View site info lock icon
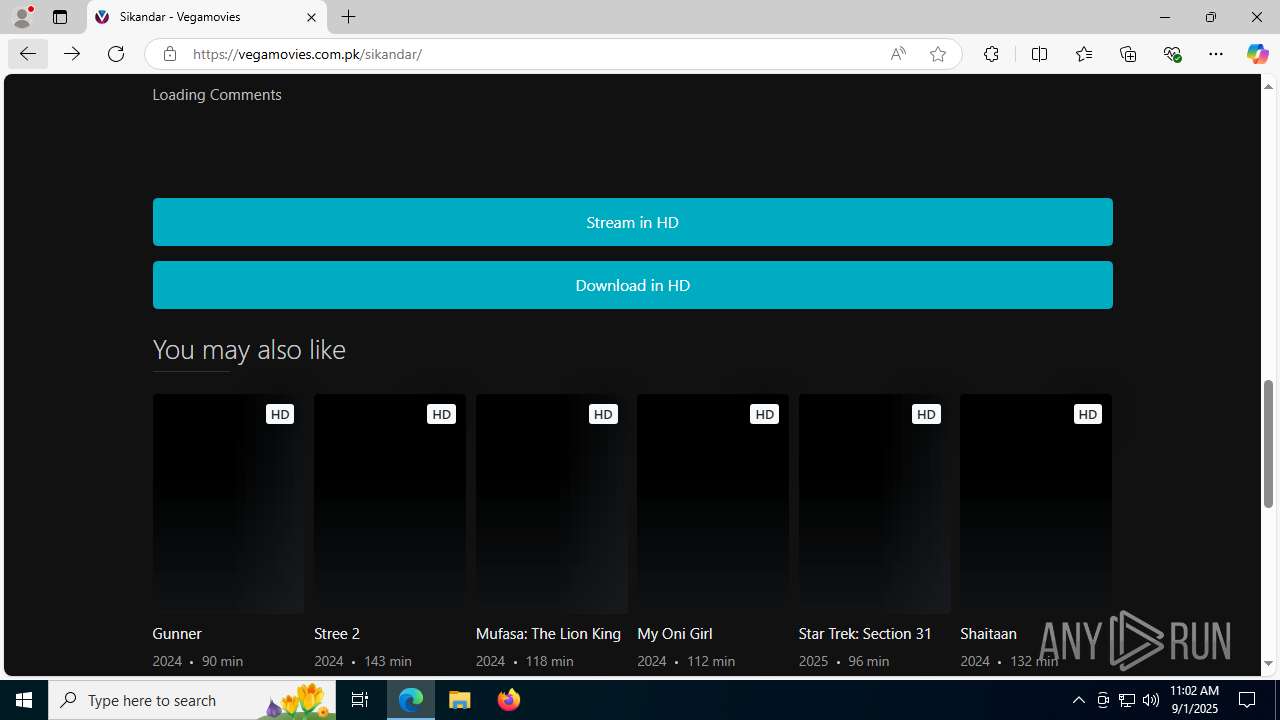This screenshot has height=720, width=1280. click(x=170, y=54)
